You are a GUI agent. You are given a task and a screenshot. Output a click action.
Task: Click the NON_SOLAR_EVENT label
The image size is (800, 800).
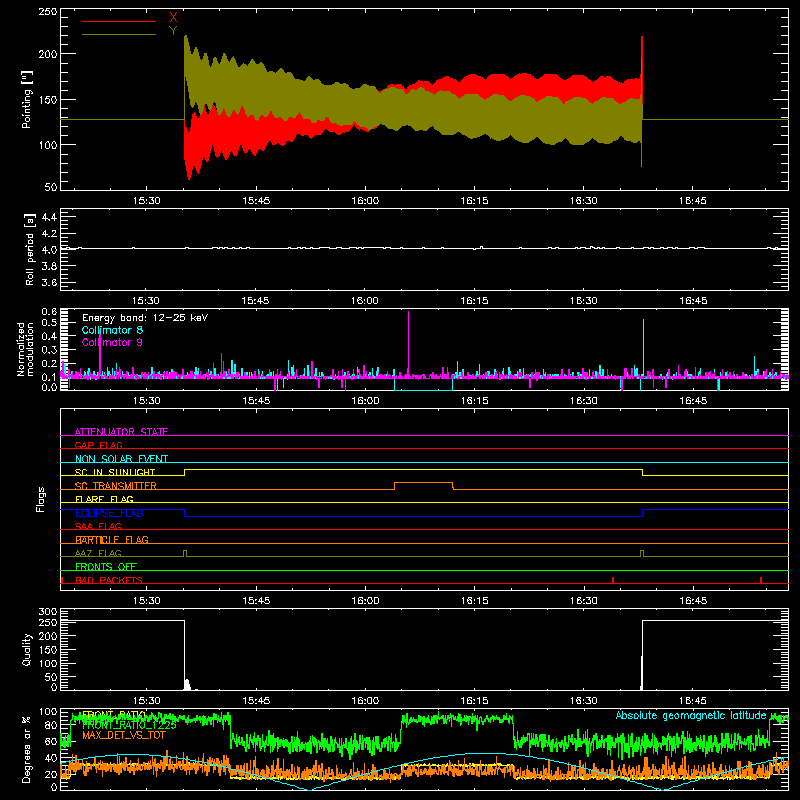(x=121, y=459)
